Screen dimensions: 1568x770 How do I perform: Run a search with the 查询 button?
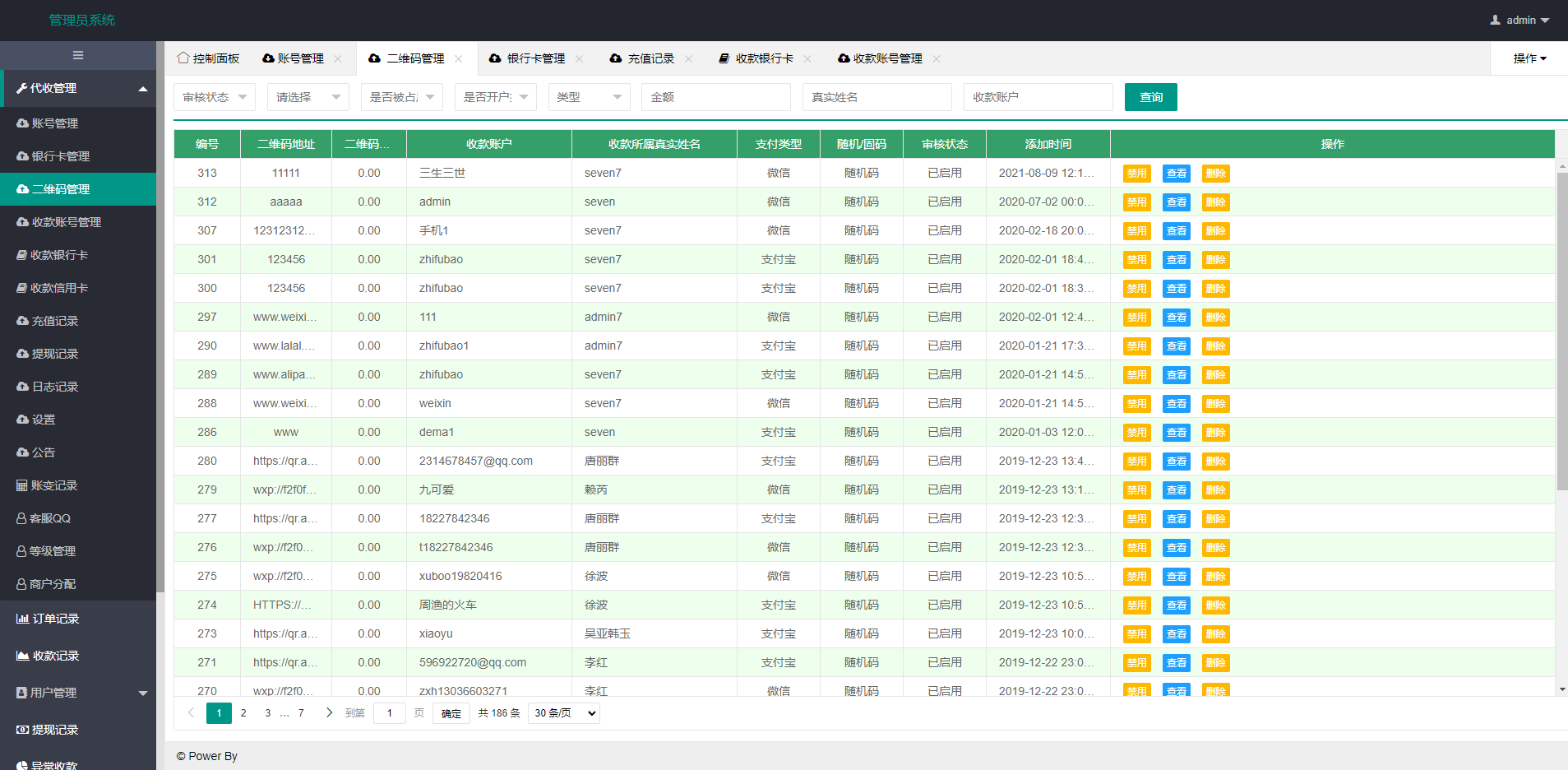point(1150,96)
